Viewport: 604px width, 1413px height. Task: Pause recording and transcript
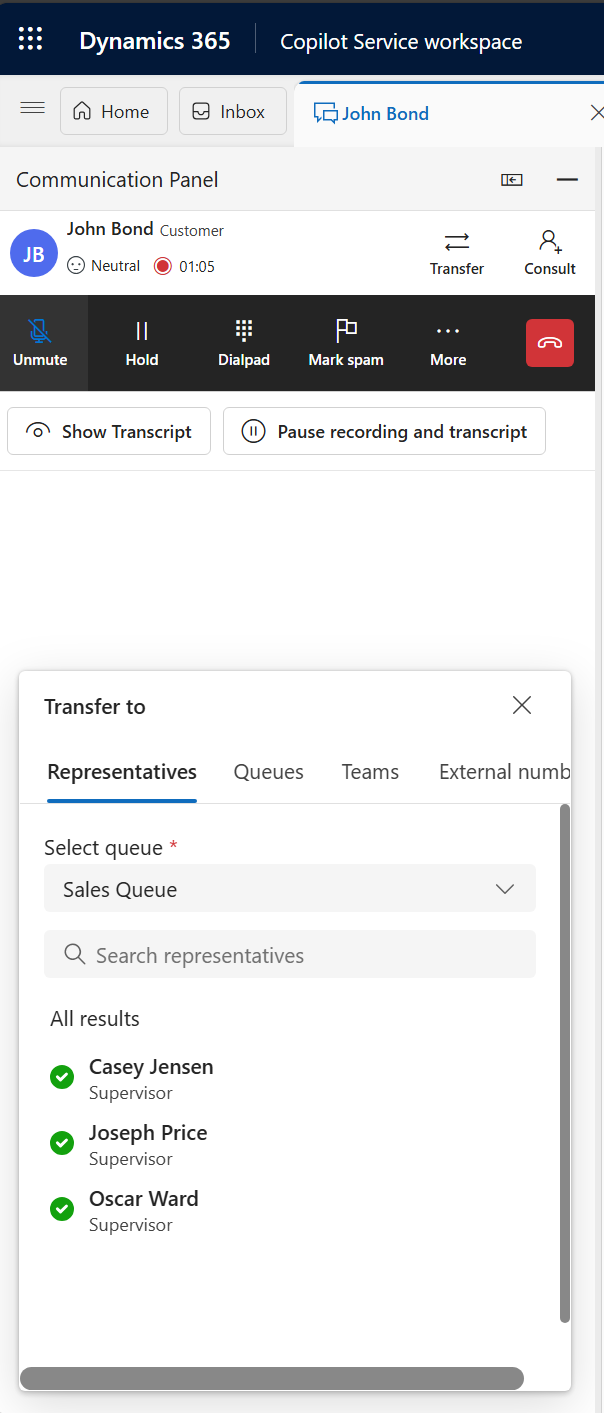click(384, 432)
